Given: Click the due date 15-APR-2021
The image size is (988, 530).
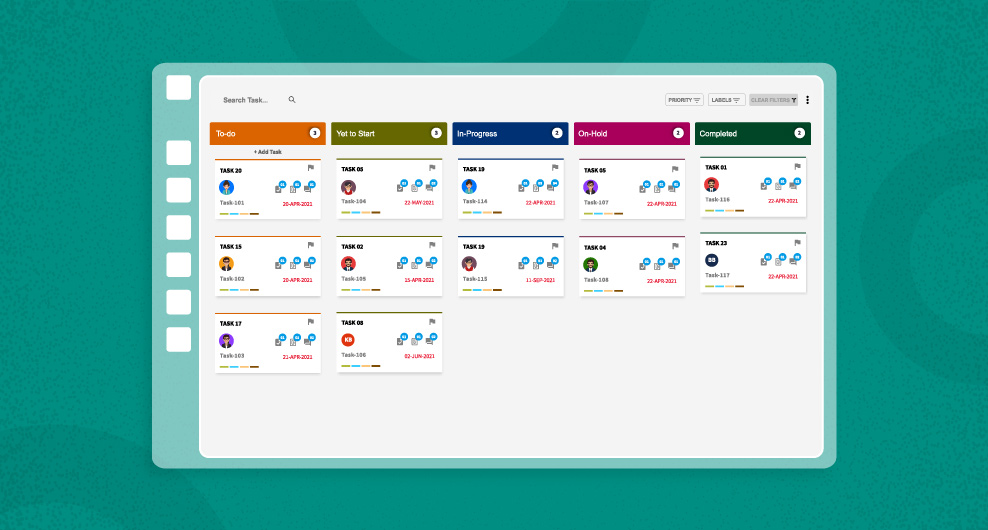Looking at the screenshot, I should click(419, 280).
